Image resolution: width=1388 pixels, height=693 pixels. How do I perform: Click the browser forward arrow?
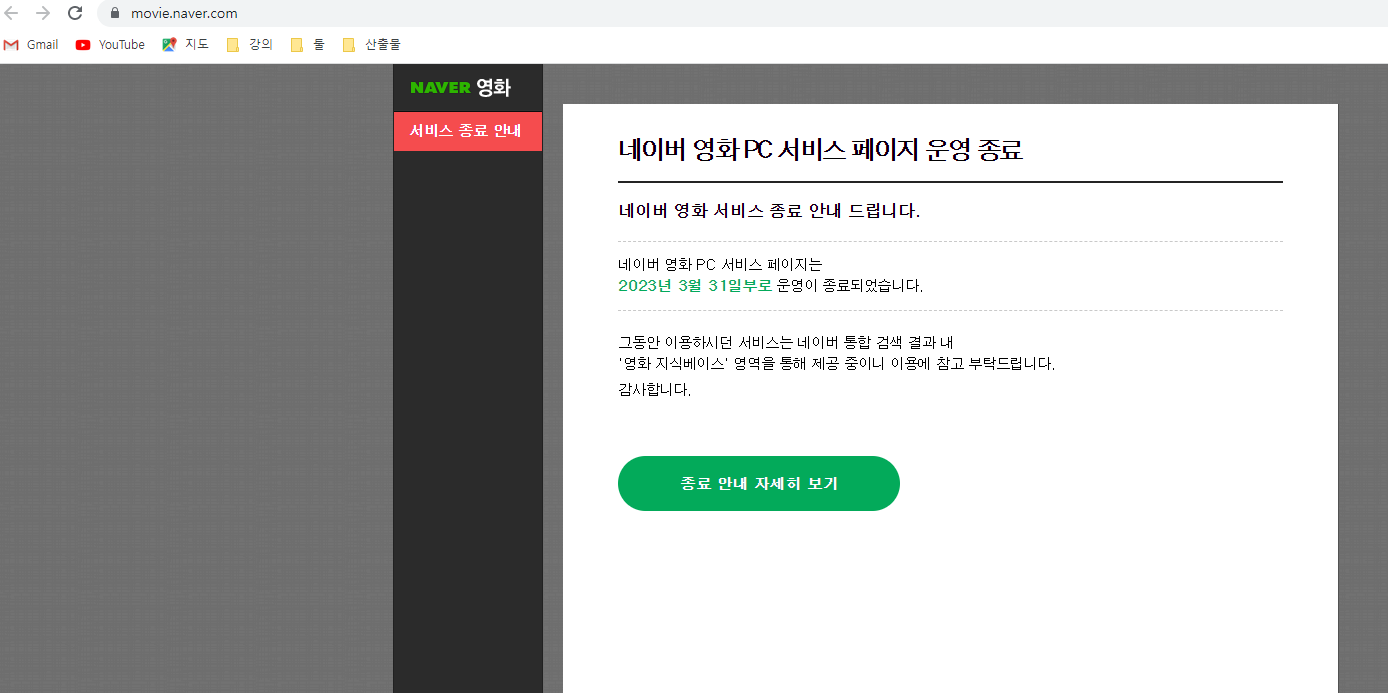42,13
